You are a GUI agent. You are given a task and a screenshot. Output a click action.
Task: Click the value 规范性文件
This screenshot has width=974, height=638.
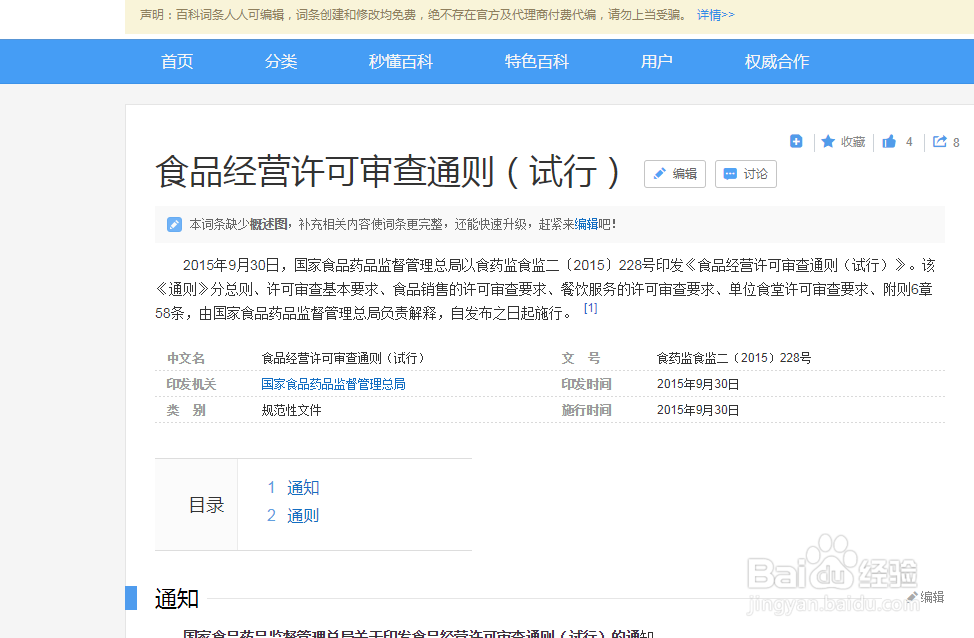[291, 410]
